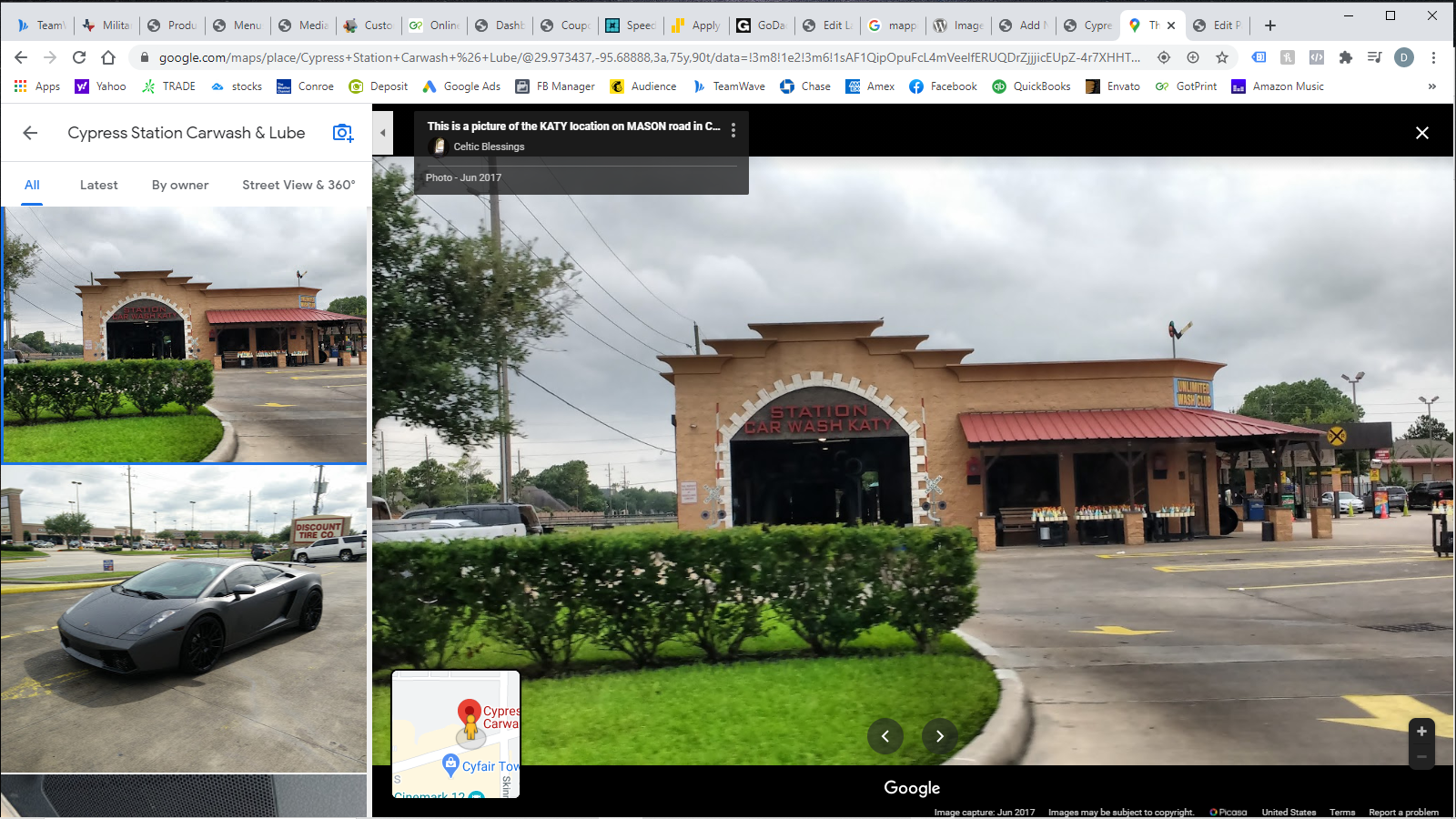Open the minimap in the corner
This screenshot has height=819, width=1456.
[456, 734]
